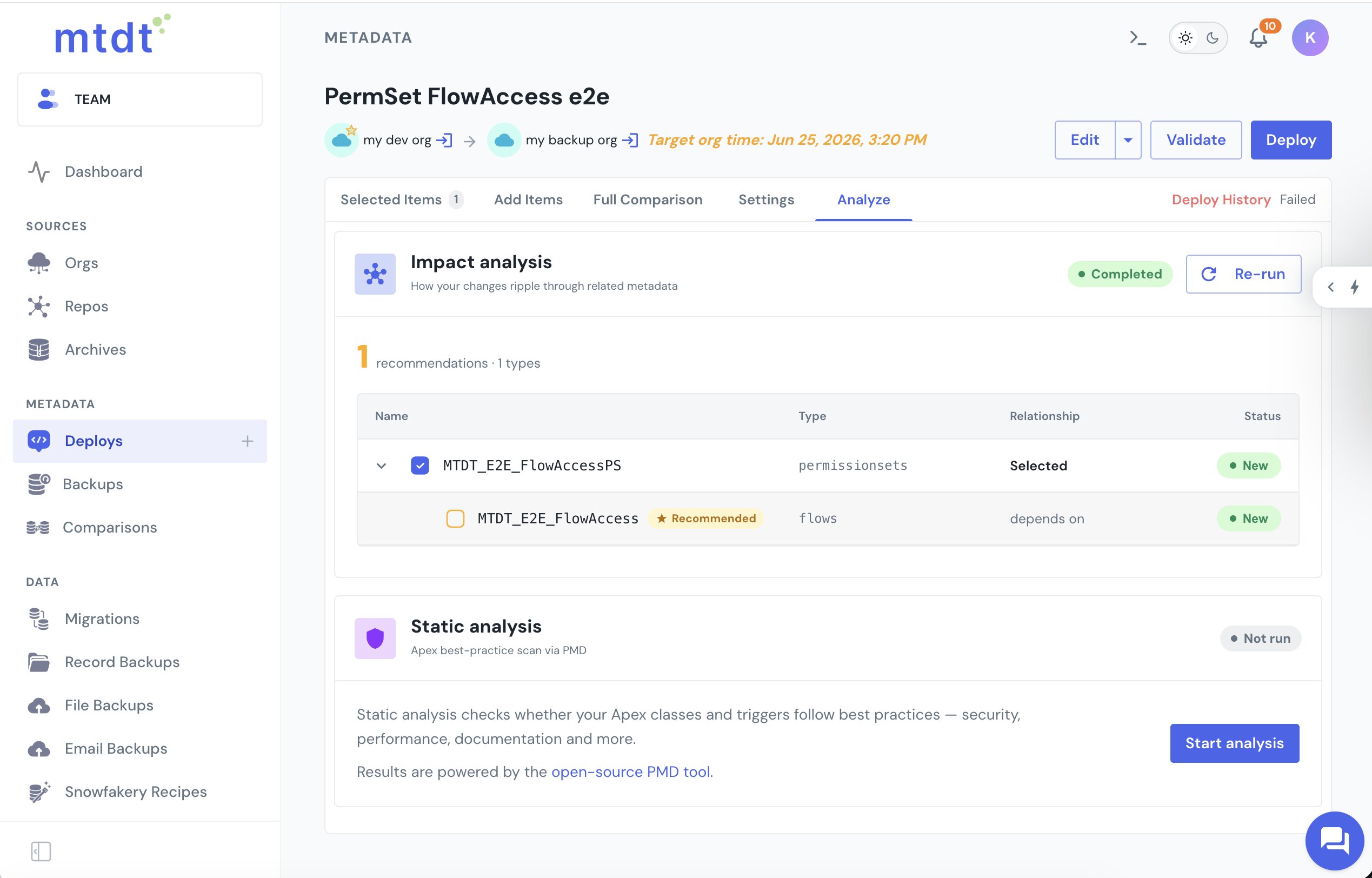Image resolution: width=1372 pixels, height=878 pixels.
Task: Collapse the sidebar panel icon
Action: tap(41, 851)
